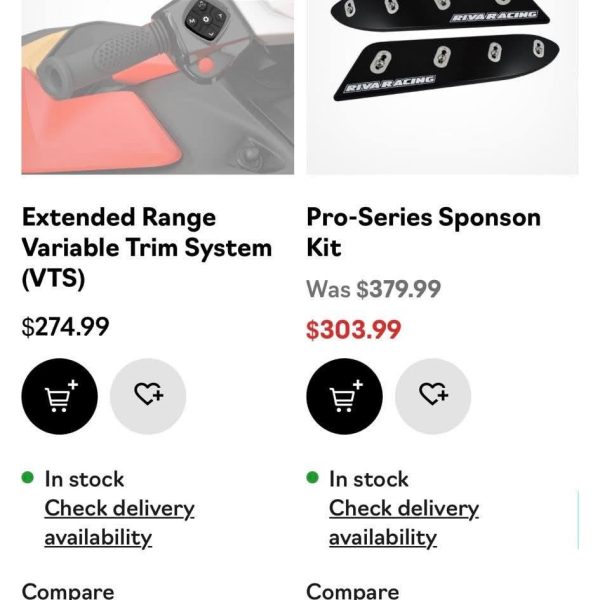Click the Was $379.99 original price

(x=373, y=289)
